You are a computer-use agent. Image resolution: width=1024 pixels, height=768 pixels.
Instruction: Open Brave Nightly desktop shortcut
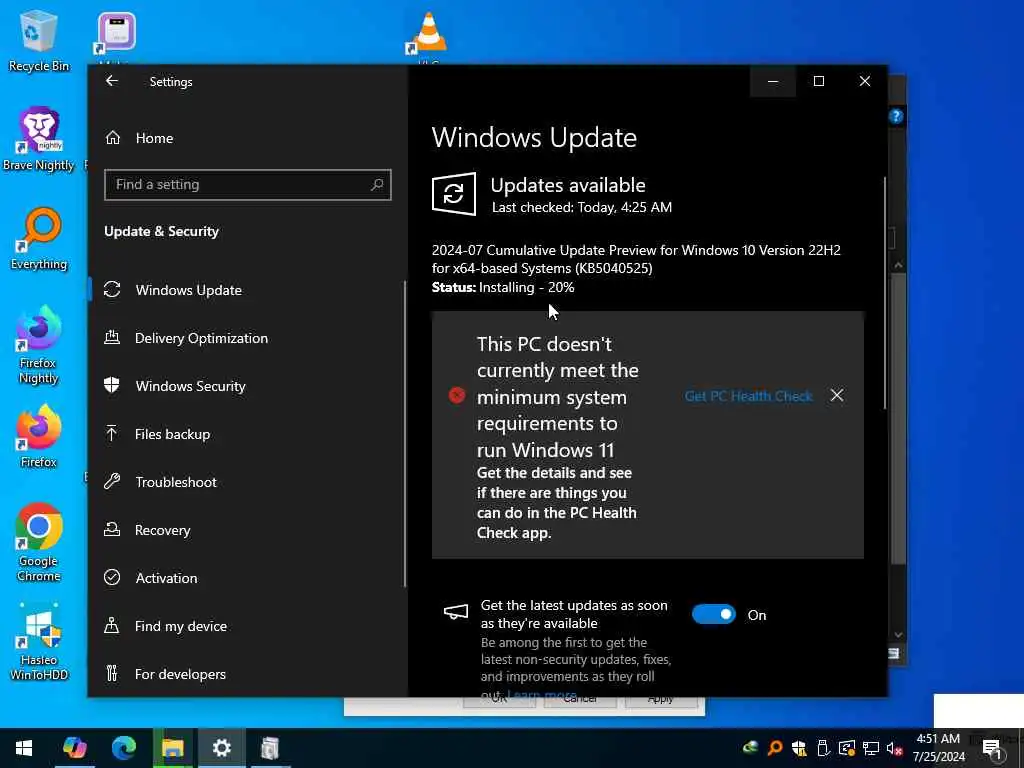pyautogui.click(x=39, y=140)
